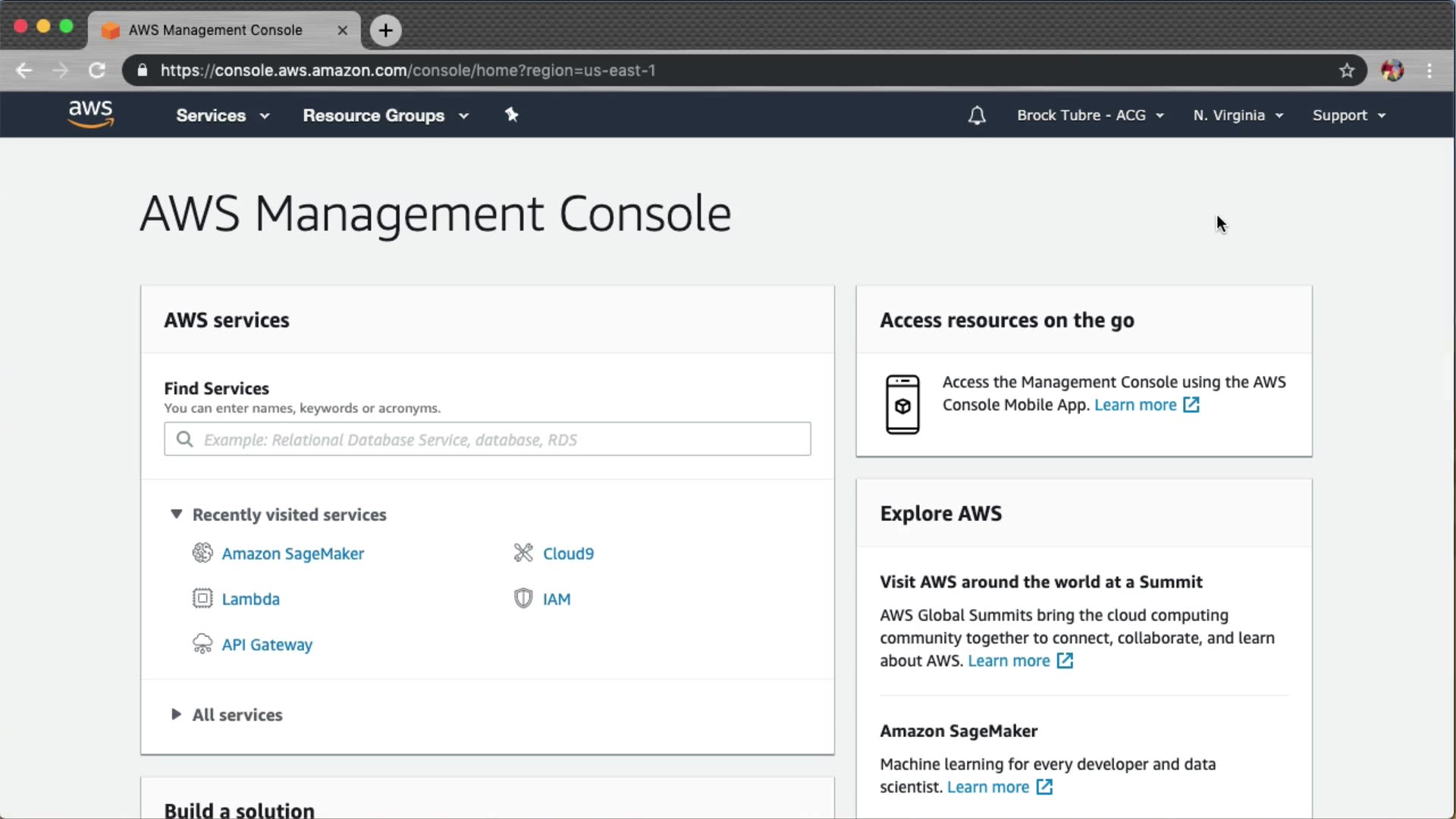The image size is (1456, 819).
Task: Click the Lambda chip icon
Action: pyautogui.click(x=202, y=598)
